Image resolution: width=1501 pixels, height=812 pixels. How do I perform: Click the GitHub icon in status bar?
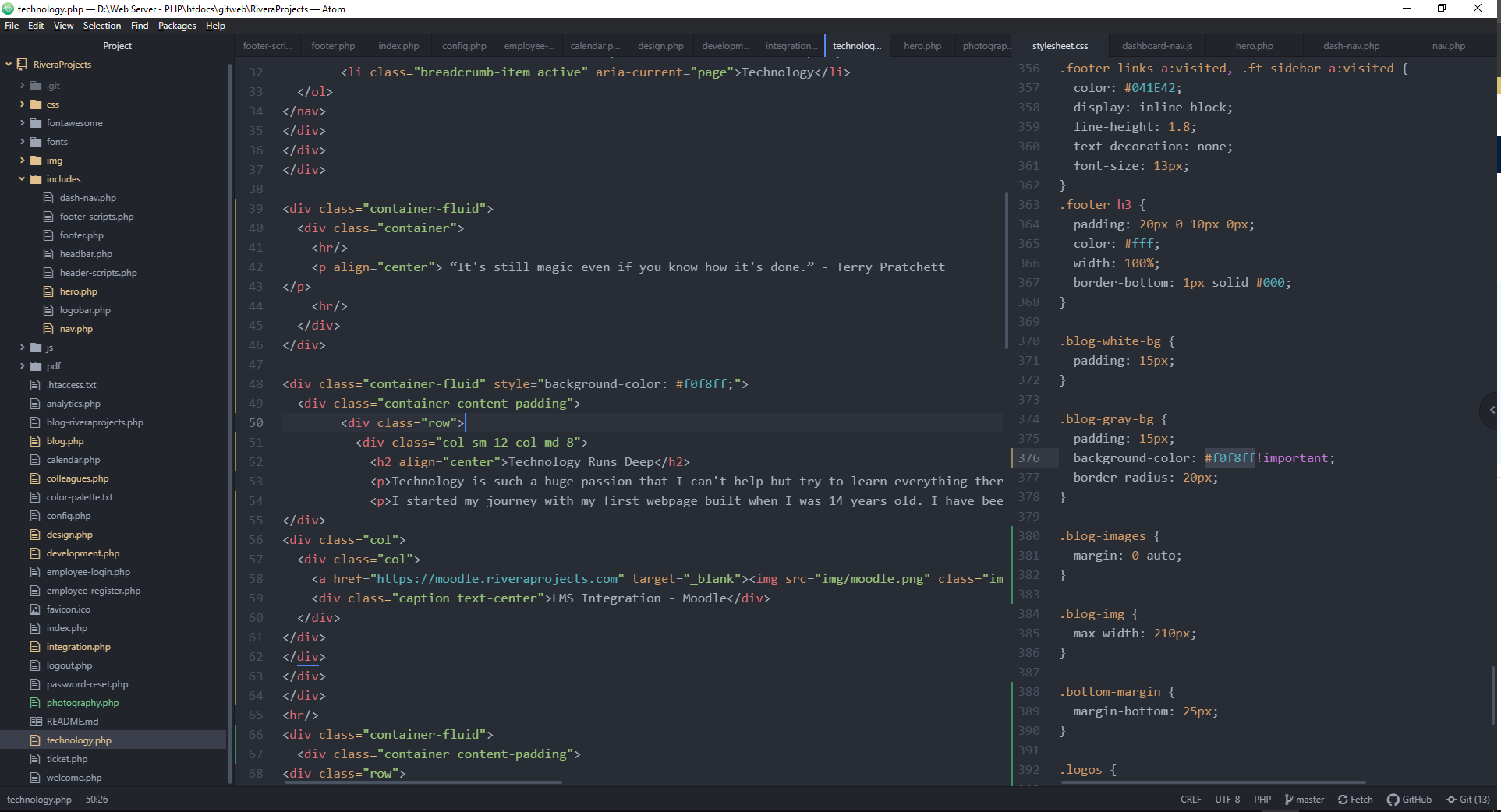[x=1393, y=800]
